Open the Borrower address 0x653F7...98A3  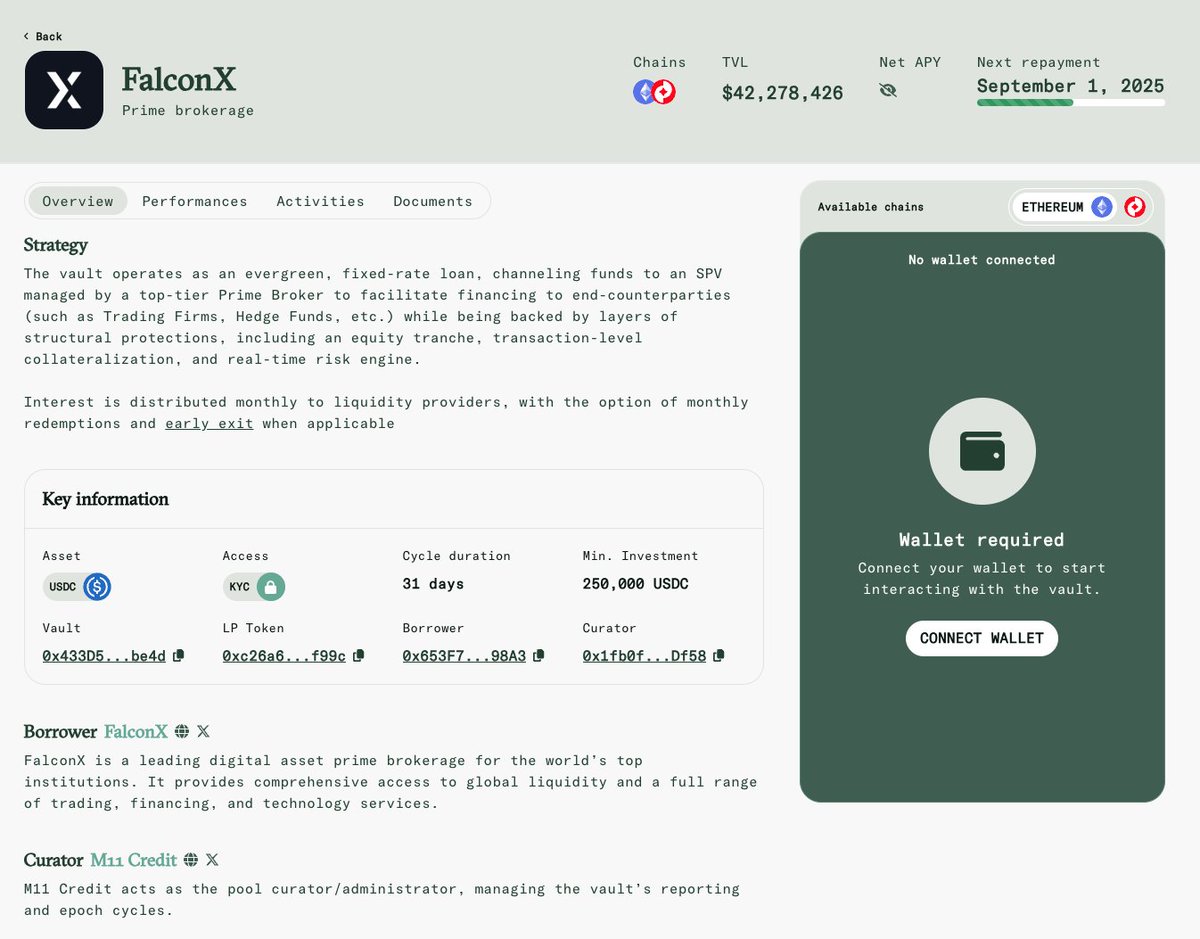coord(464,656)
